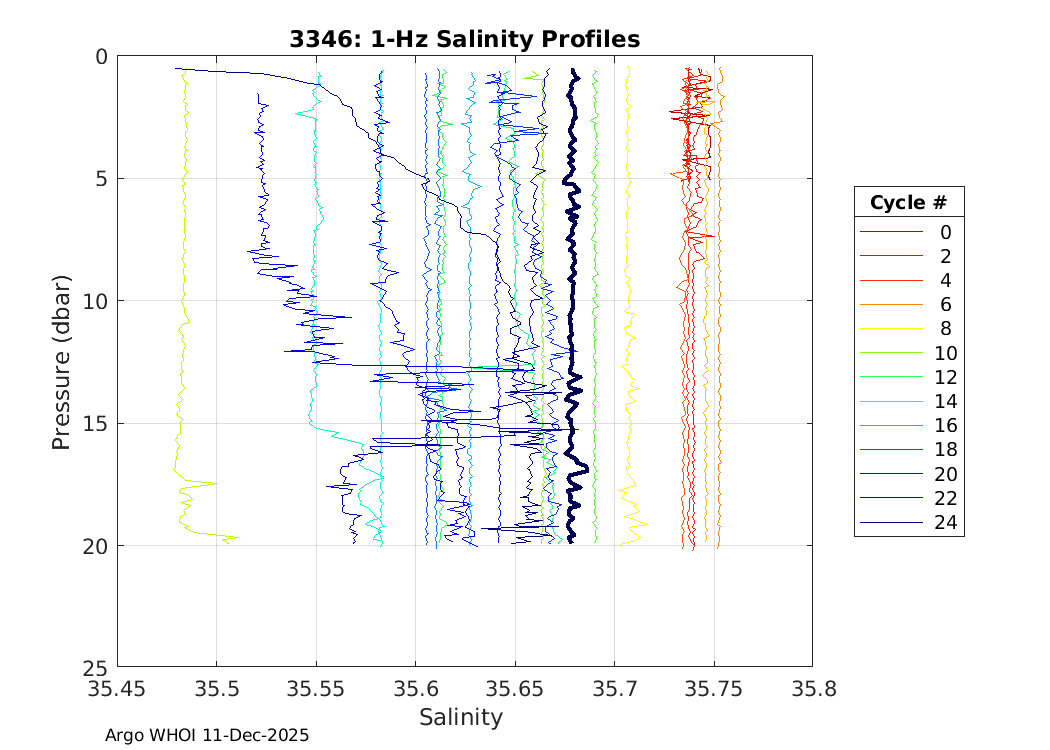Select the Salinity x-axis label
The width and height of the screenshot is (1050, 750).
tap(460, 717)
